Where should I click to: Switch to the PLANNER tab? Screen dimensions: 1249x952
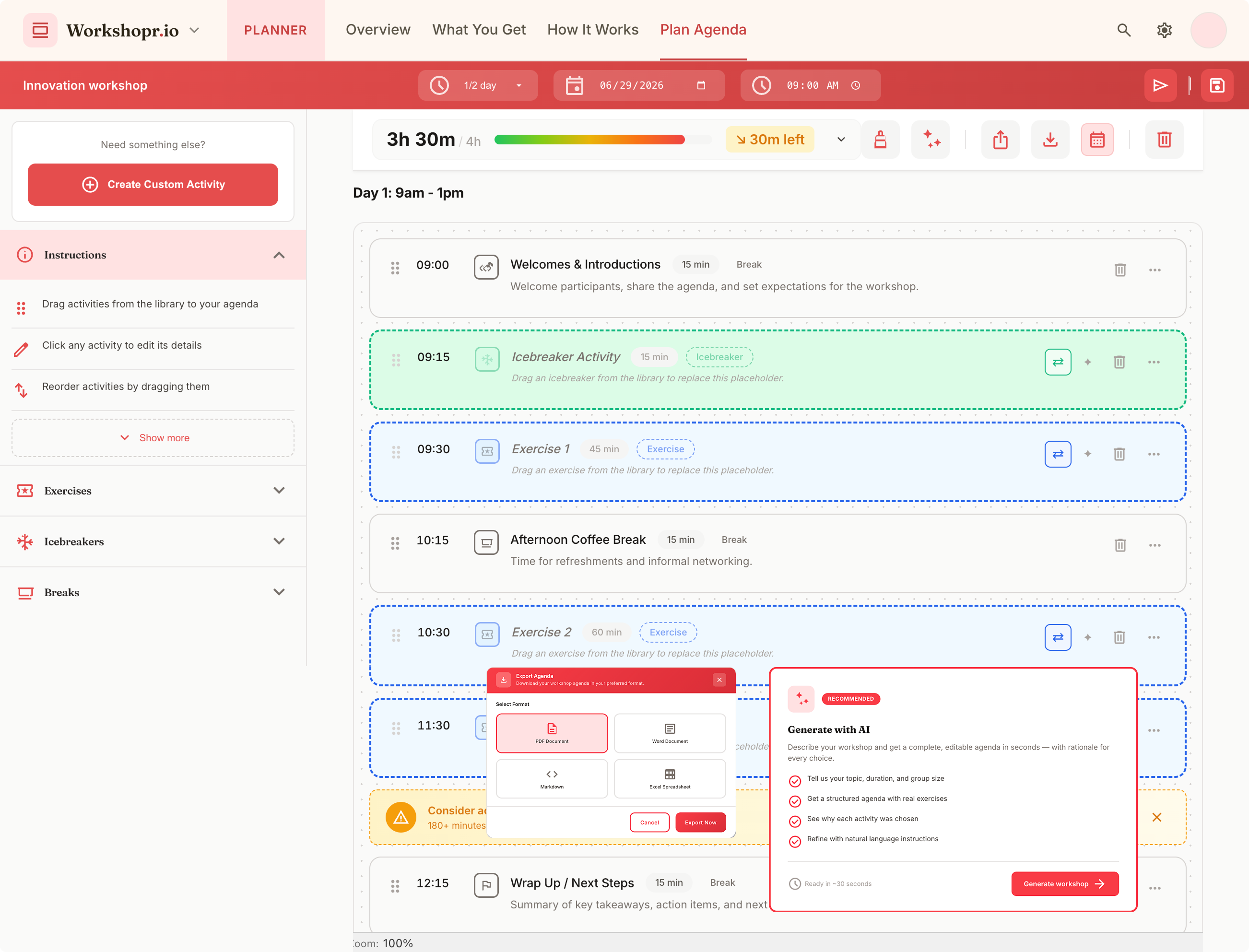tap(275, 30)
